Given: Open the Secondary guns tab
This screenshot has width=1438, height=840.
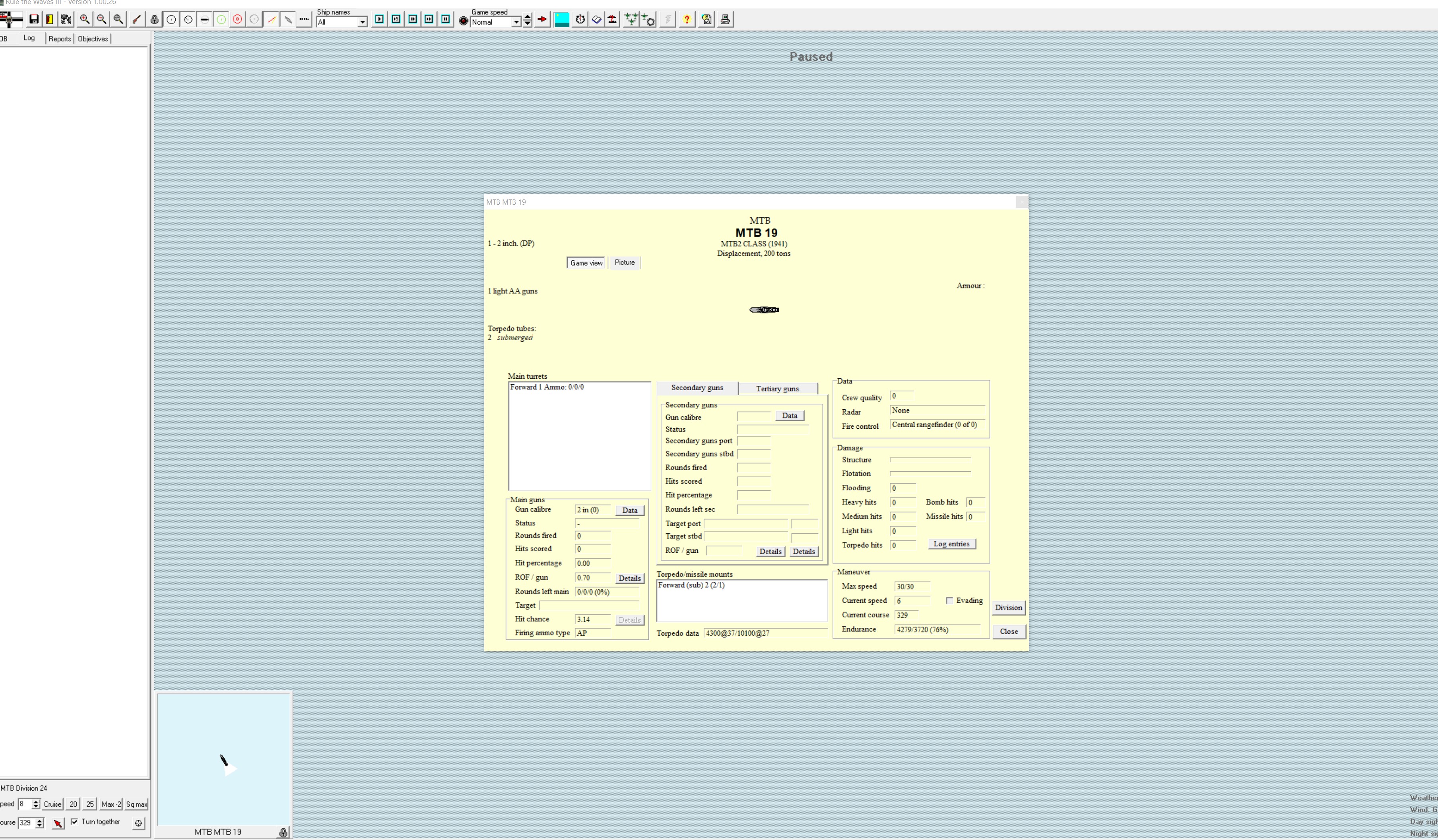Looking at the screenshot, I should [x=697, y=388].
